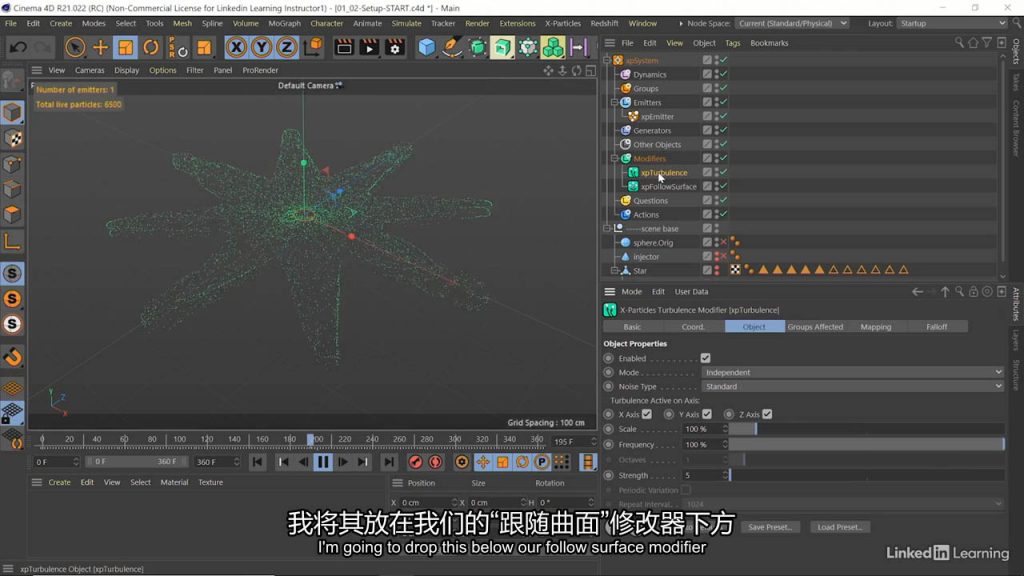The image size is (1024, 576).
Task: Pause the animation playback
Action: tap(323, 462)
